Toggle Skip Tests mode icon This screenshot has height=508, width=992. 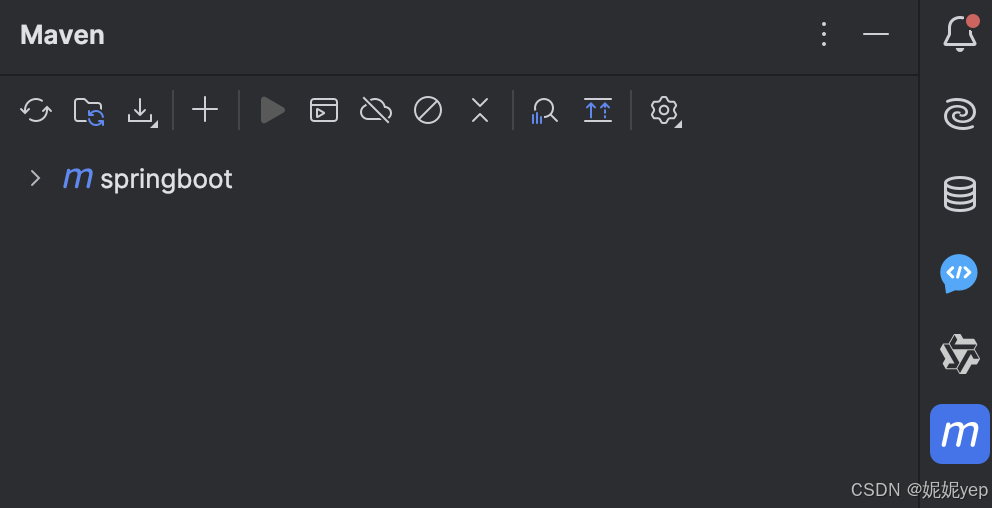coord(428,110)
